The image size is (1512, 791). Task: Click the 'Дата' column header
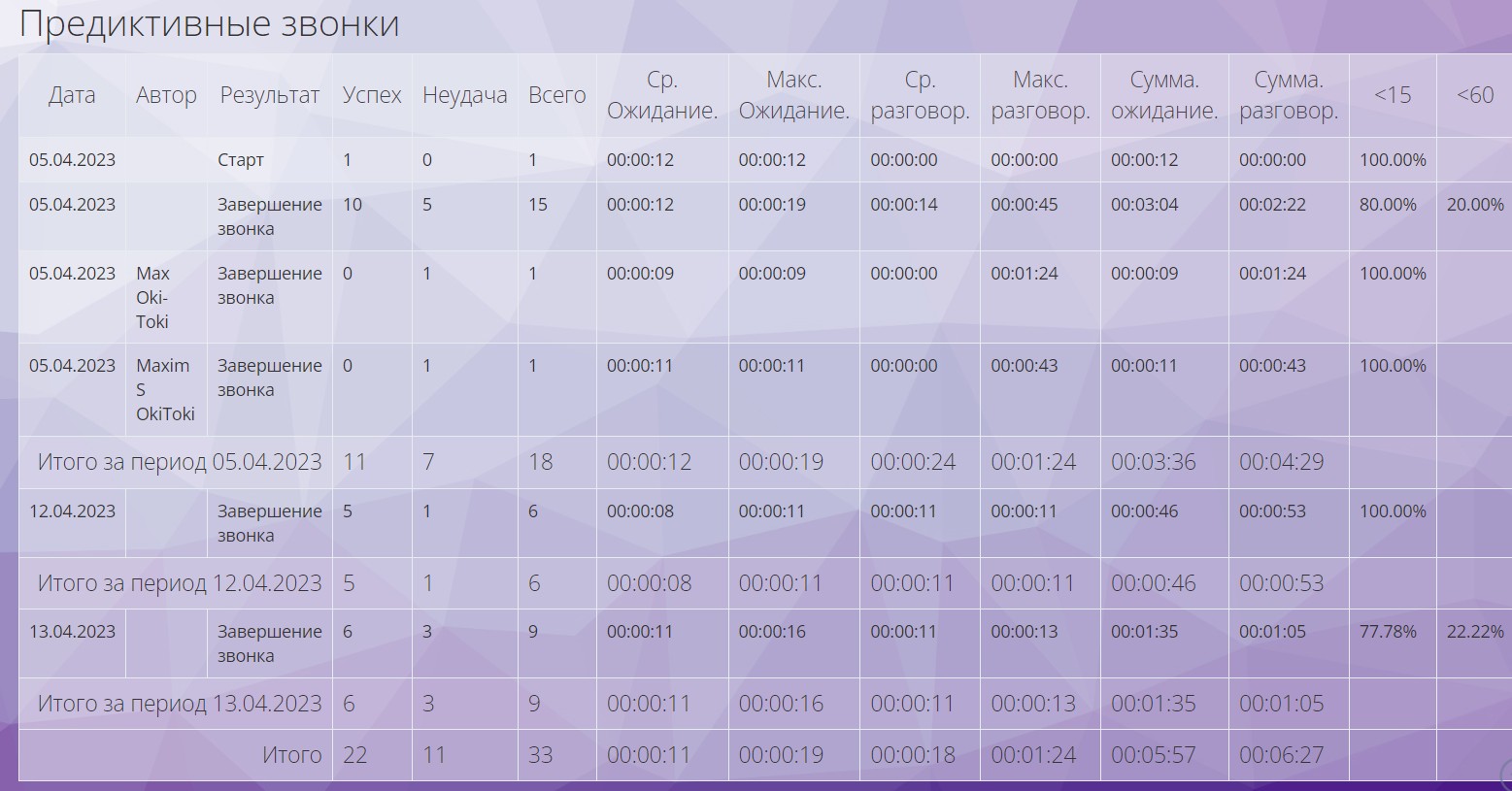pyautogui.click(x=72, y=95)
